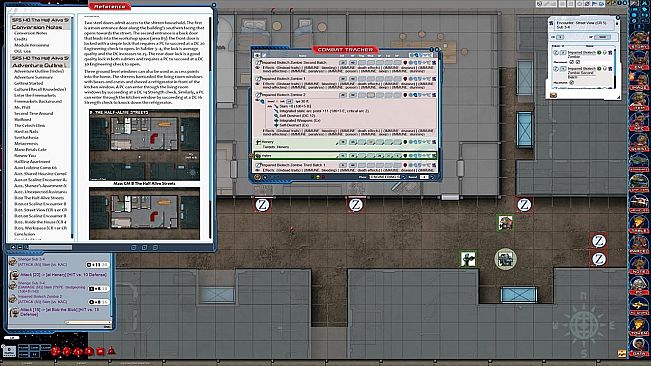Select the round robot token on the map

pos(505,259)
